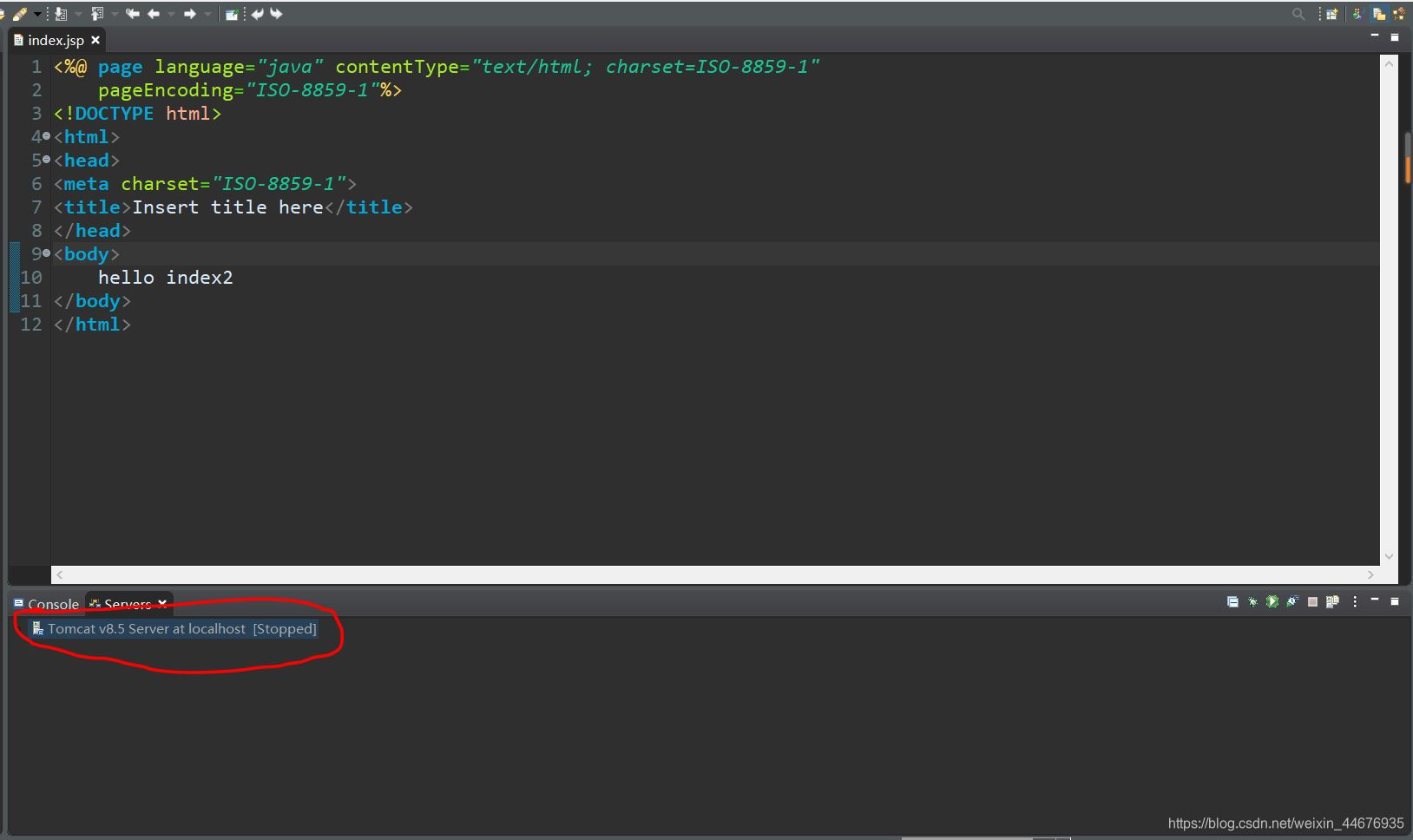The width and height of the screenshot is (1413, 840).
Task: Click the pageEncoding value "ISO-8859-1" on line 2
Action: coord(312,90)
